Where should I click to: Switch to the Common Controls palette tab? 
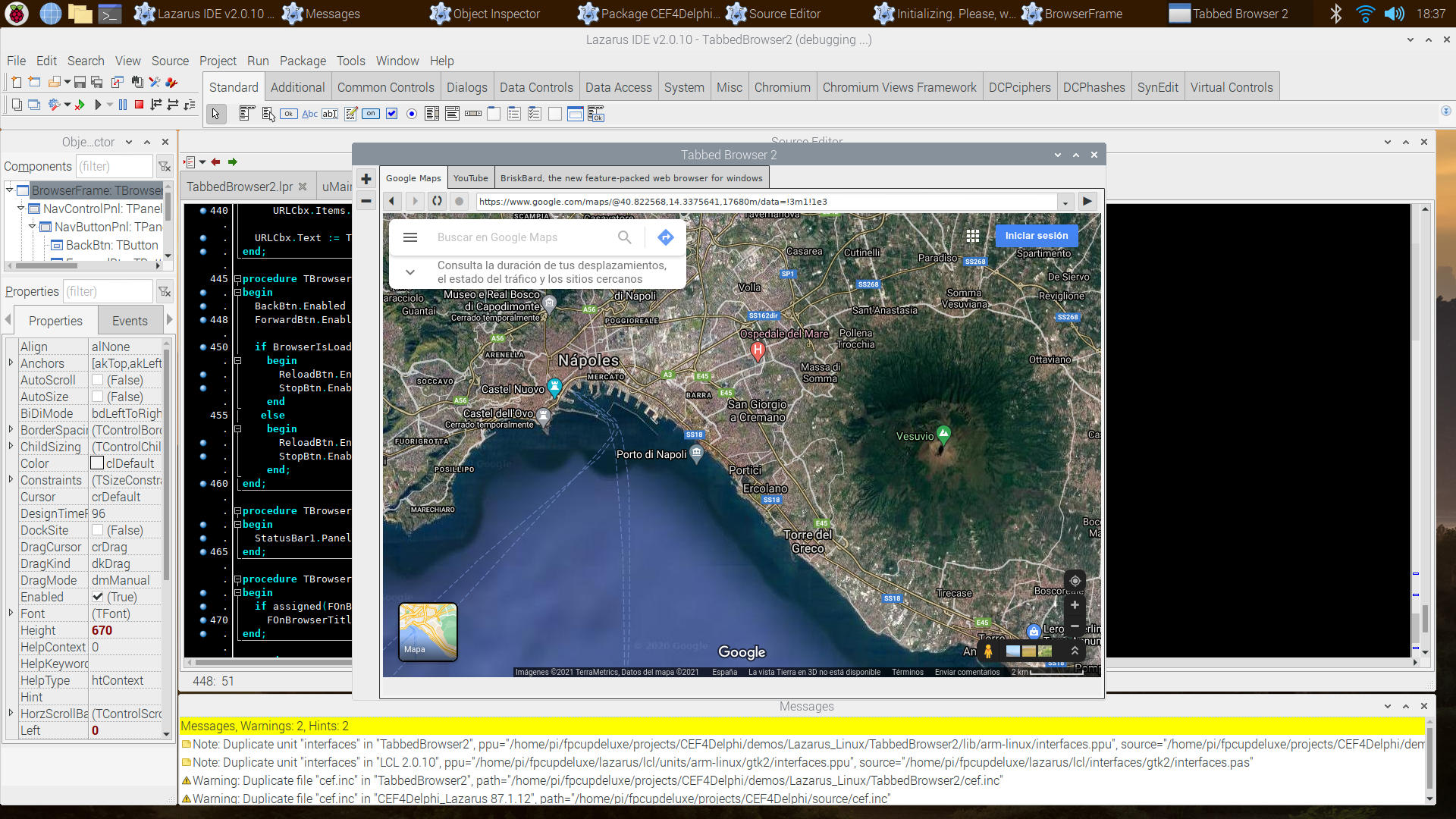coord(385,87)
